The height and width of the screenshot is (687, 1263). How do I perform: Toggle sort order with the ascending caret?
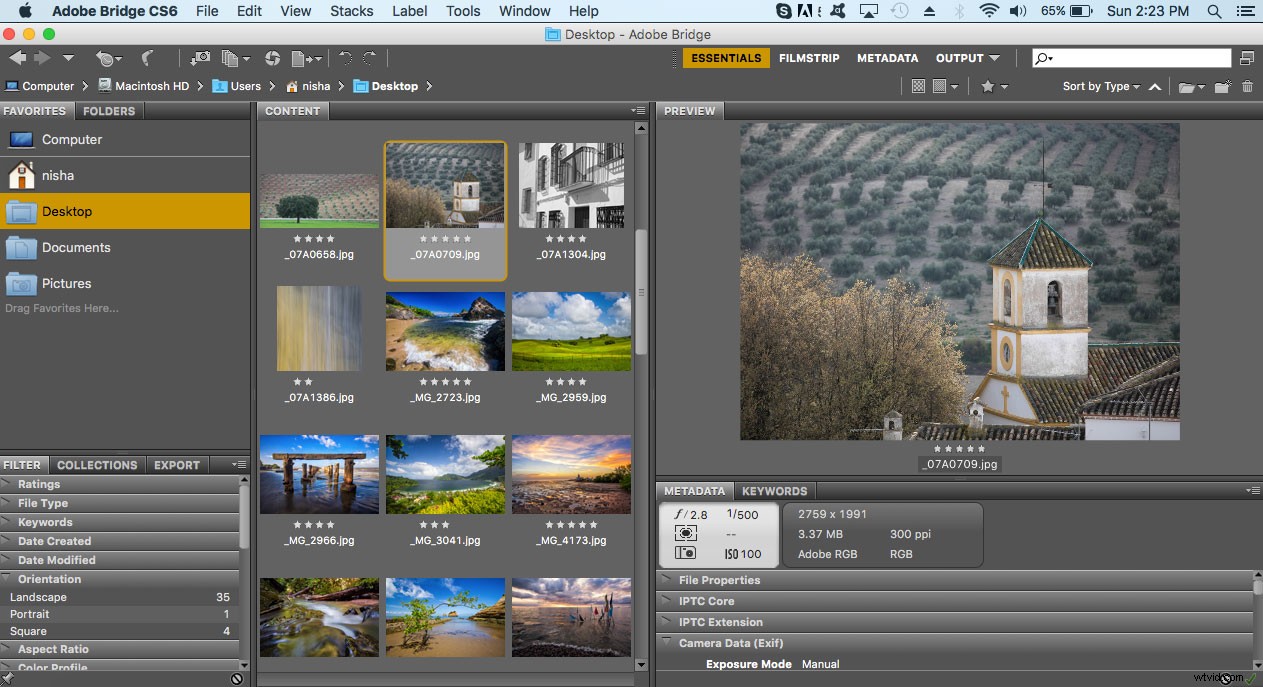(x=1154, y=86)
